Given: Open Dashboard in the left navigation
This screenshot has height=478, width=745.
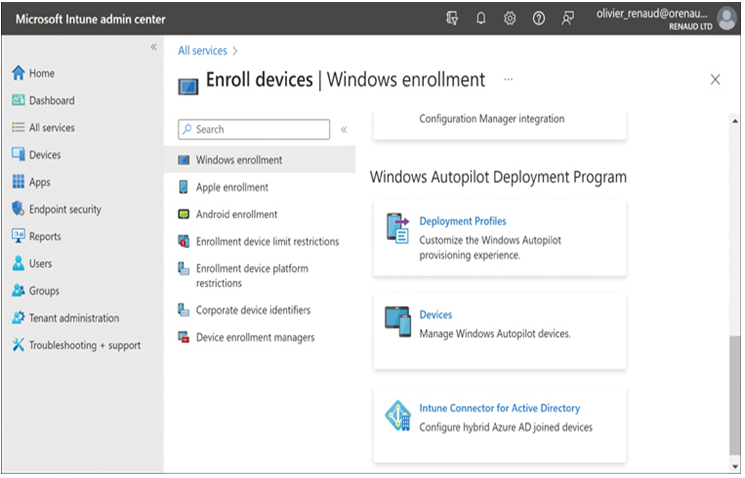Looking at the screenshot, I should click(52, 101).
